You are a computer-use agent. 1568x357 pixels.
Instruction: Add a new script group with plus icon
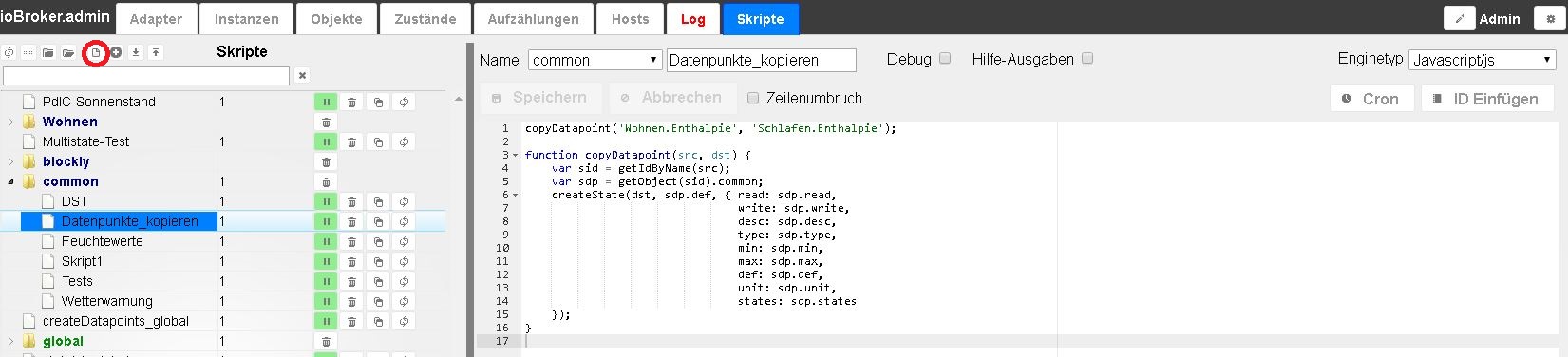pyautogui.click(x=116, y=52)
